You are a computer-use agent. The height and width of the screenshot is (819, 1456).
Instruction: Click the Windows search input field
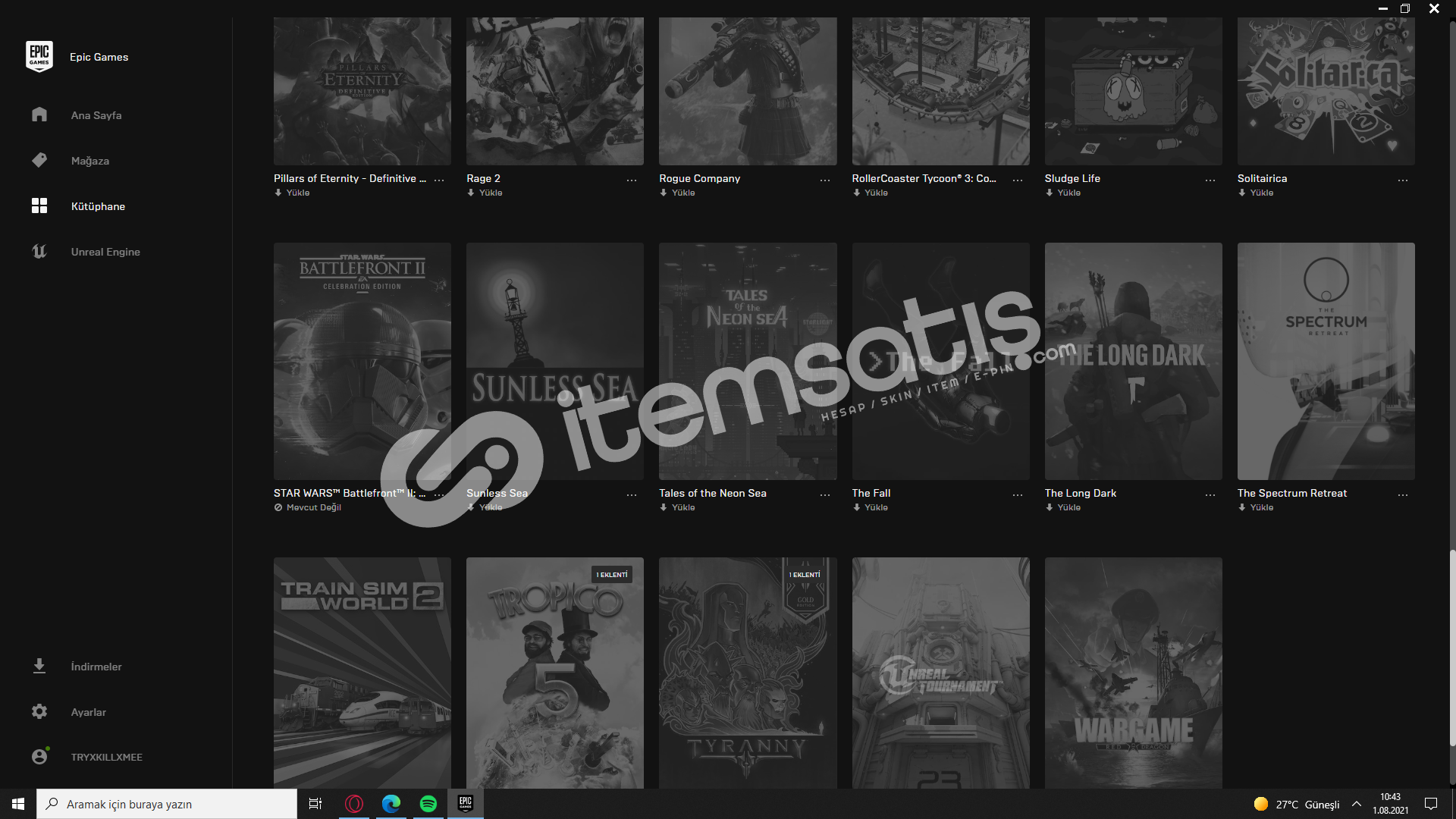pyautogui.click(x=167, y=804)
